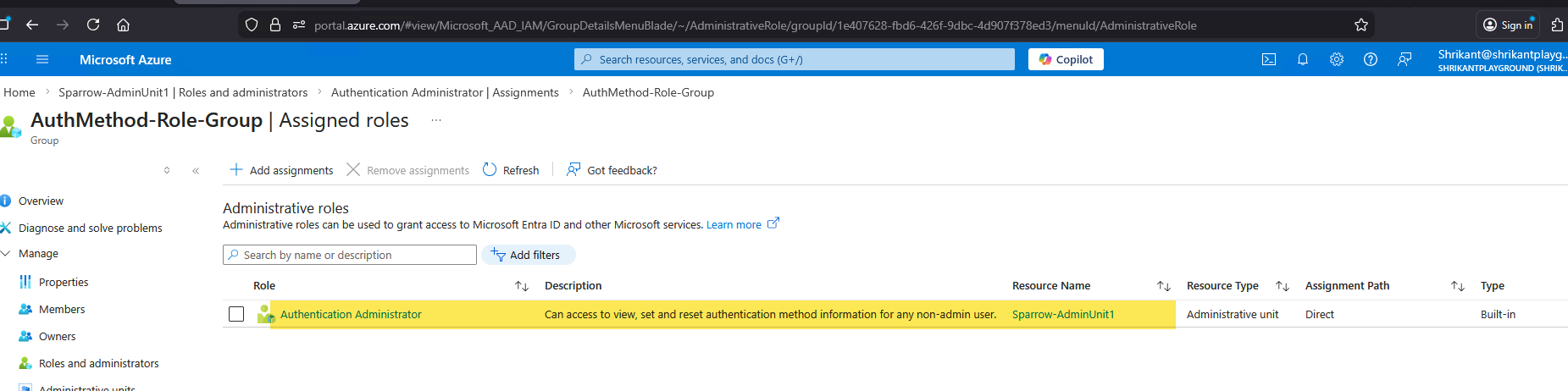1568x391 pixels.
Task: Sort by Resource Type column arrows
Action: click(1283, 286)
